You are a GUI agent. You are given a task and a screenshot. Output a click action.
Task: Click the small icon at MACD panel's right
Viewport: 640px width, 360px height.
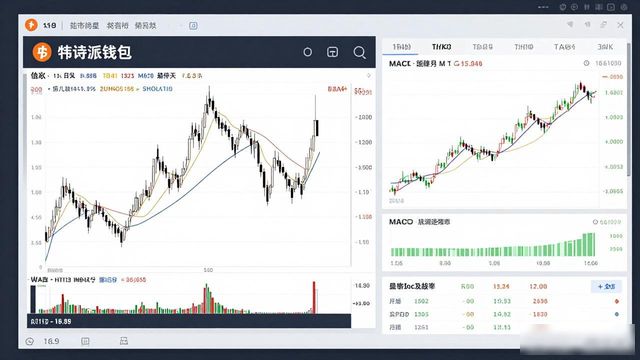coord(595,222)
